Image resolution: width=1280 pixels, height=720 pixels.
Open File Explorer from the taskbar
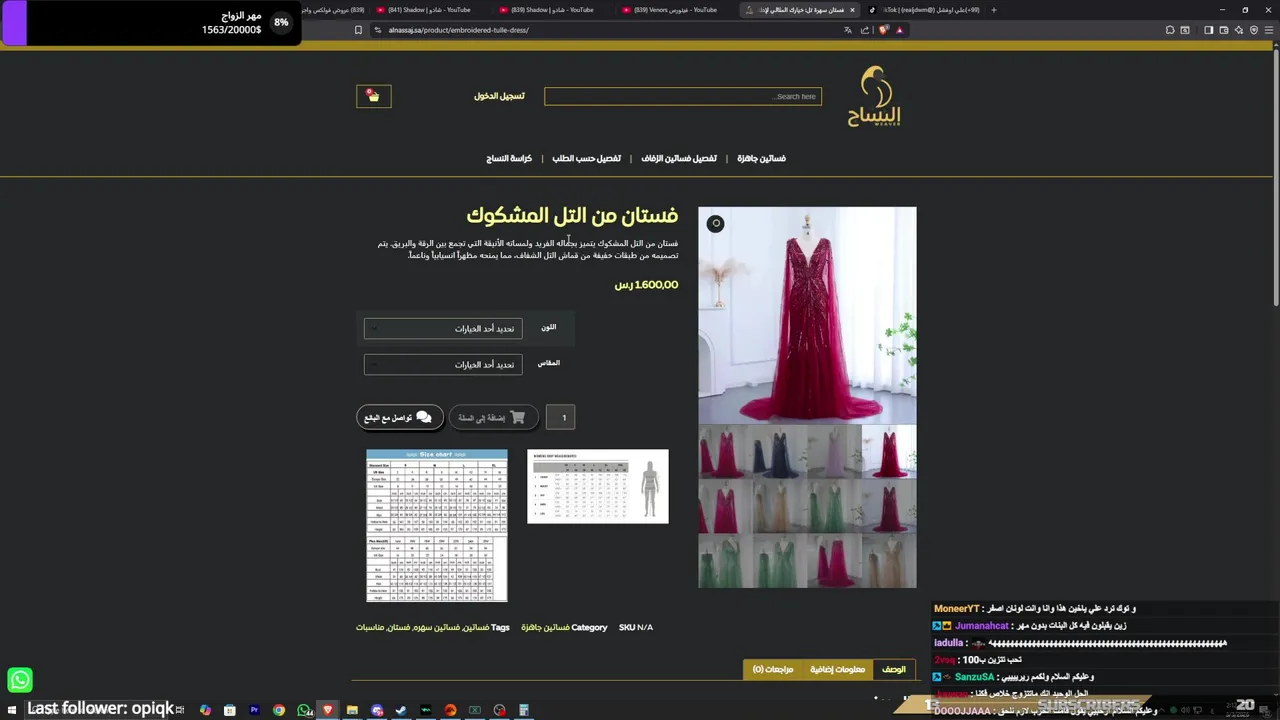[x=352, y=710]
